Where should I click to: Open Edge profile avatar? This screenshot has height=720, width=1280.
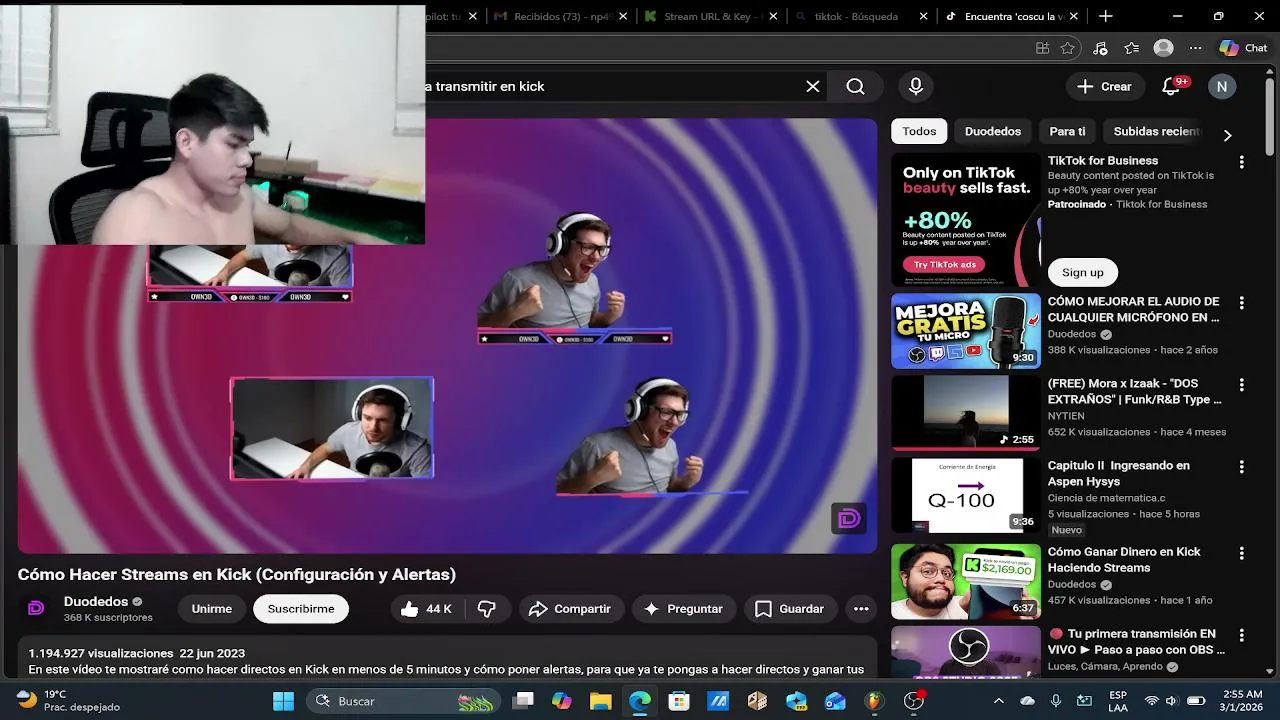[1163, 48]
